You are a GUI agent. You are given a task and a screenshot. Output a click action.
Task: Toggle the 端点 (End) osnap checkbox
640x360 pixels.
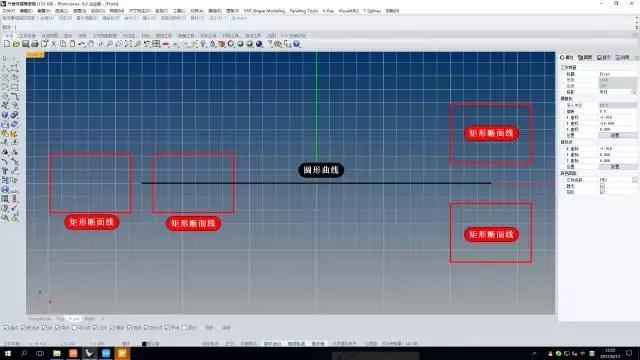point(6,327)
